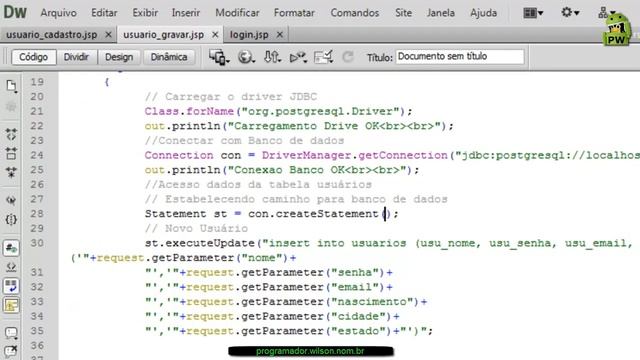Click 'Class.forName' code on line 21
This screenshot has height=360, width=640.
189,111
